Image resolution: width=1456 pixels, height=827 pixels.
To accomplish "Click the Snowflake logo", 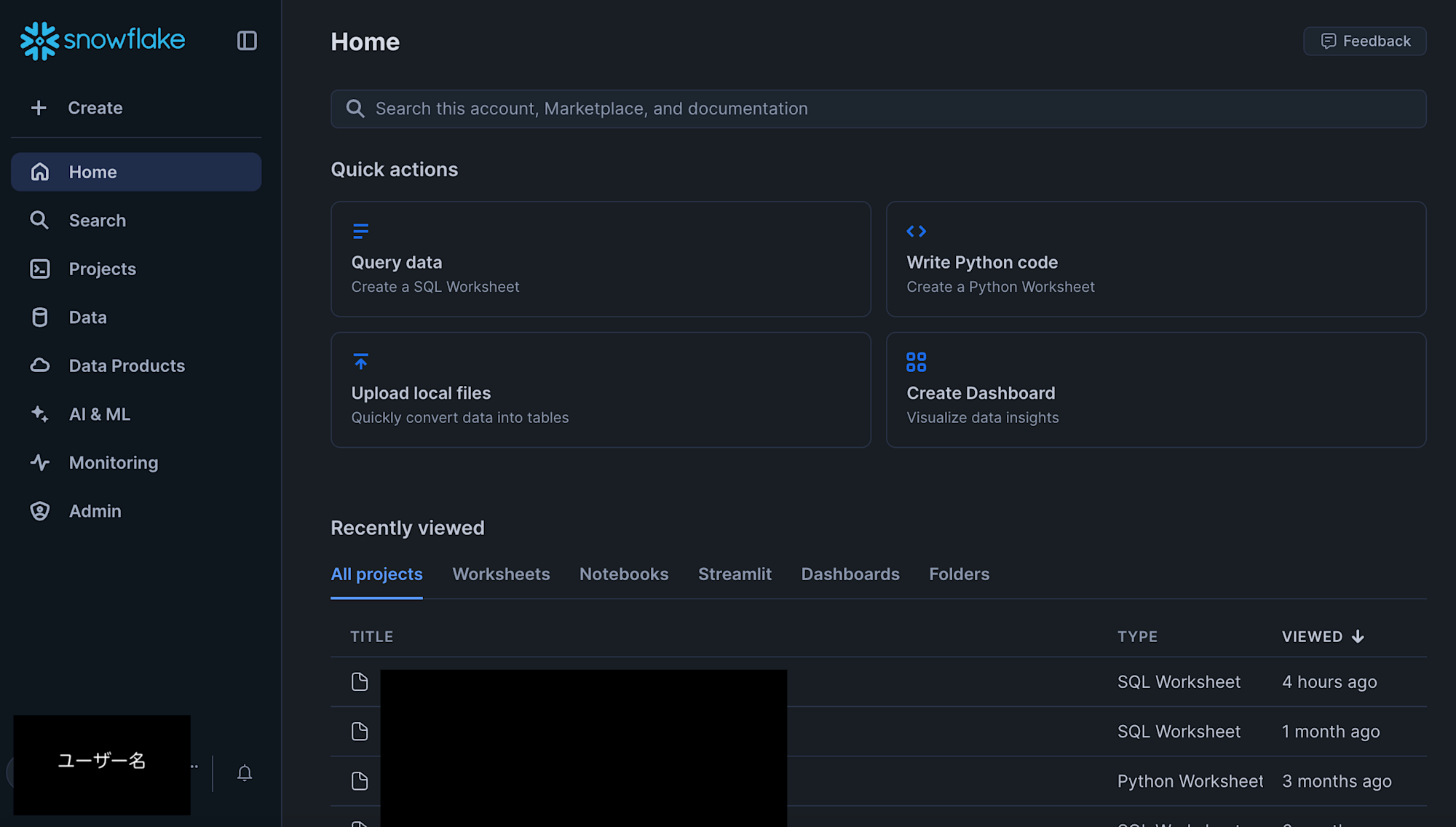I will point(103,40).
